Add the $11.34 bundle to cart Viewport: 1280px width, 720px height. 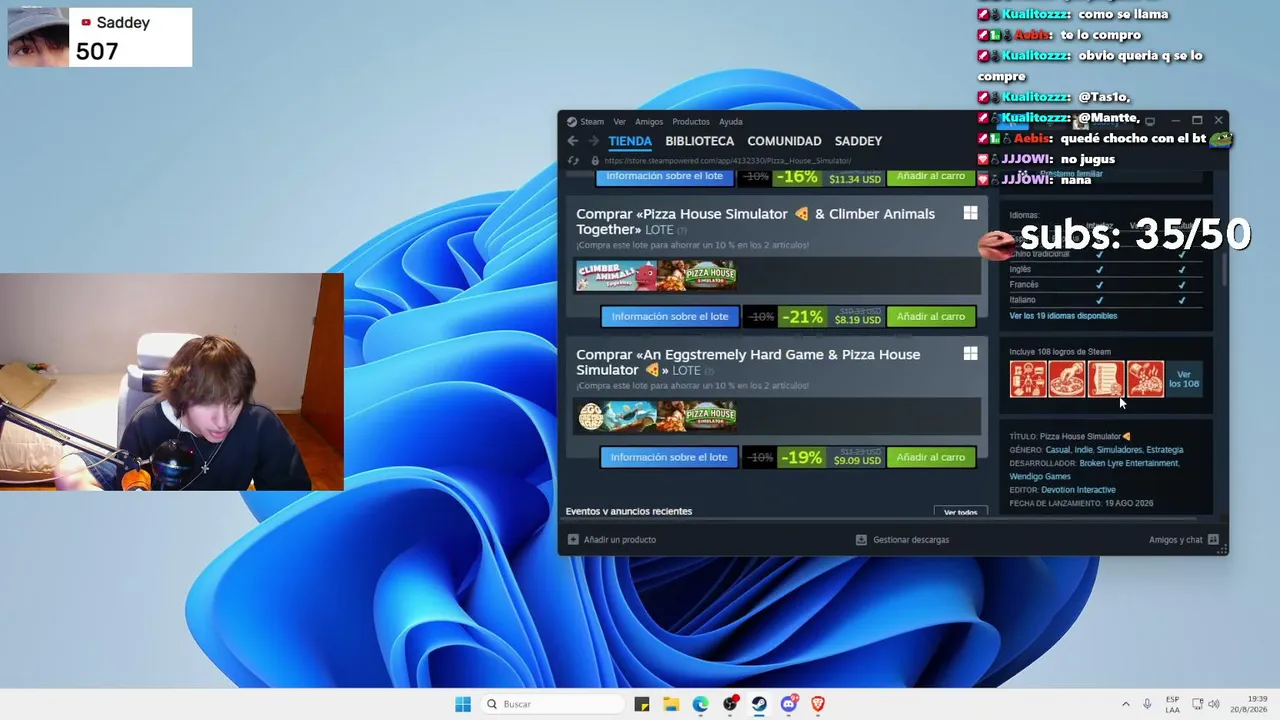pos(931,177)
